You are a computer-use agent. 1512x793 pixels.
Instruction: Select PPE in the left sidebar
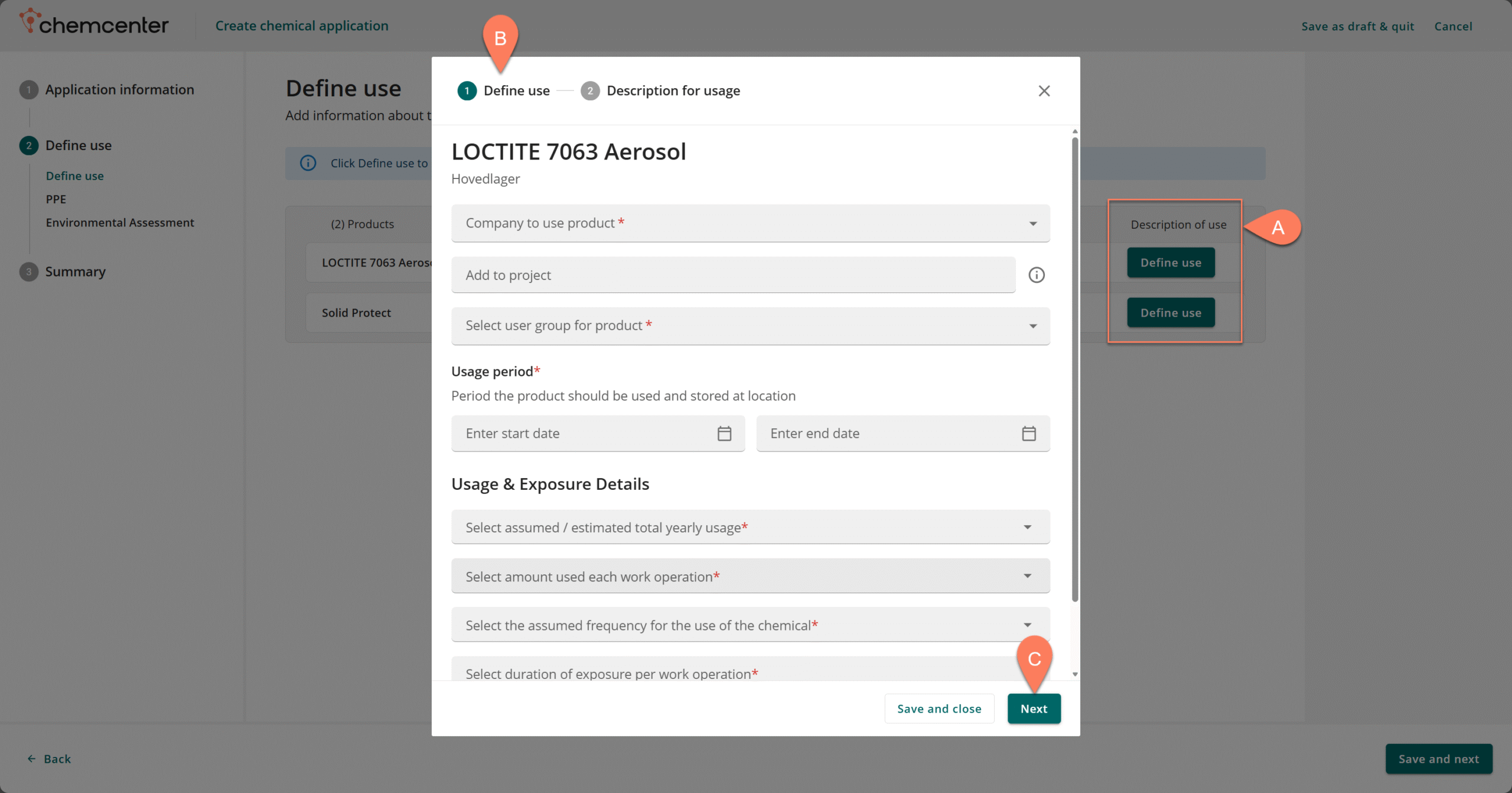[x=56, y=199]
